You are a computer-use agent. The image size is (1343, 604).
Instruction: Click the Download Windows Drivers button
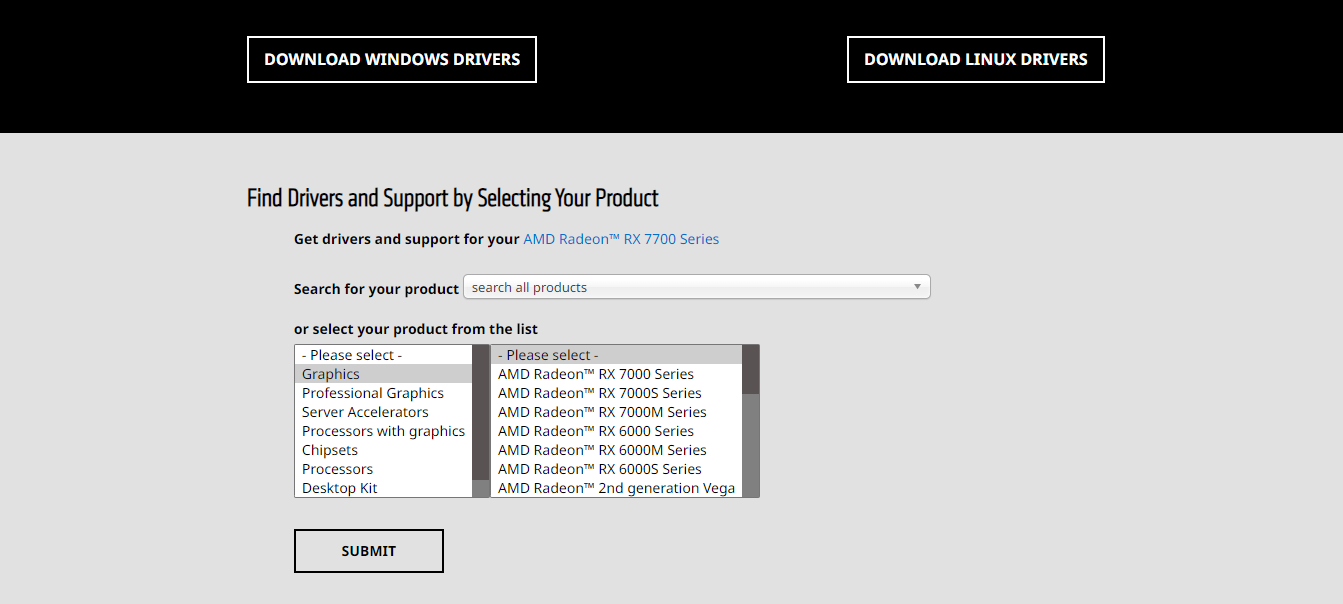392,60
